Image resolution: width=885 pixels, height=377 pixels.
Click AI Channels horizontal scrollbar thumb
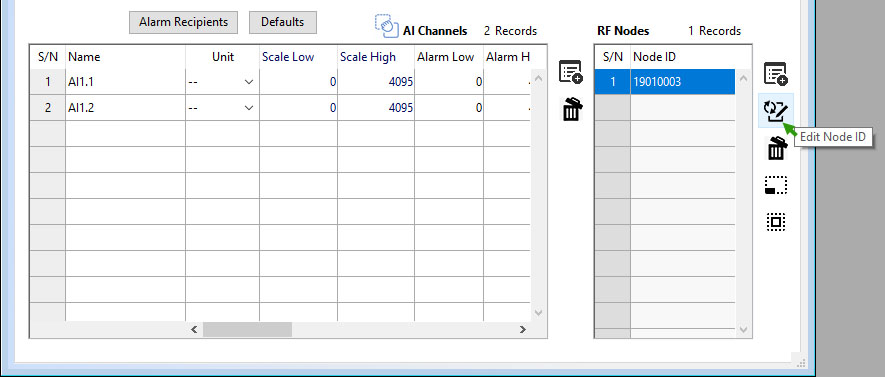click(x=247, y=330)
